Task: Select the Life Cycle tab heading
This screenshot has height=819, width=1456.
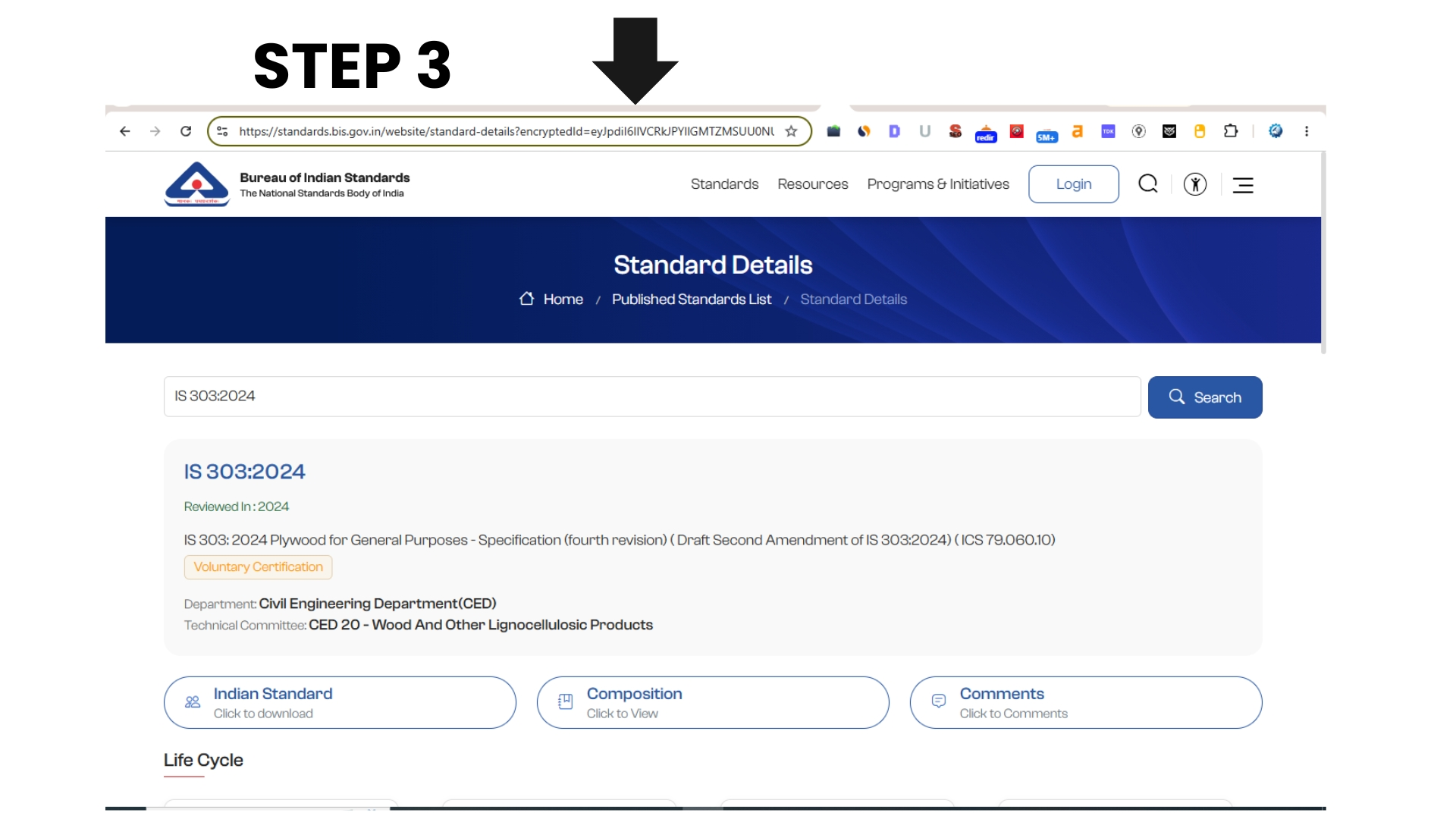Action: (203, 761)
